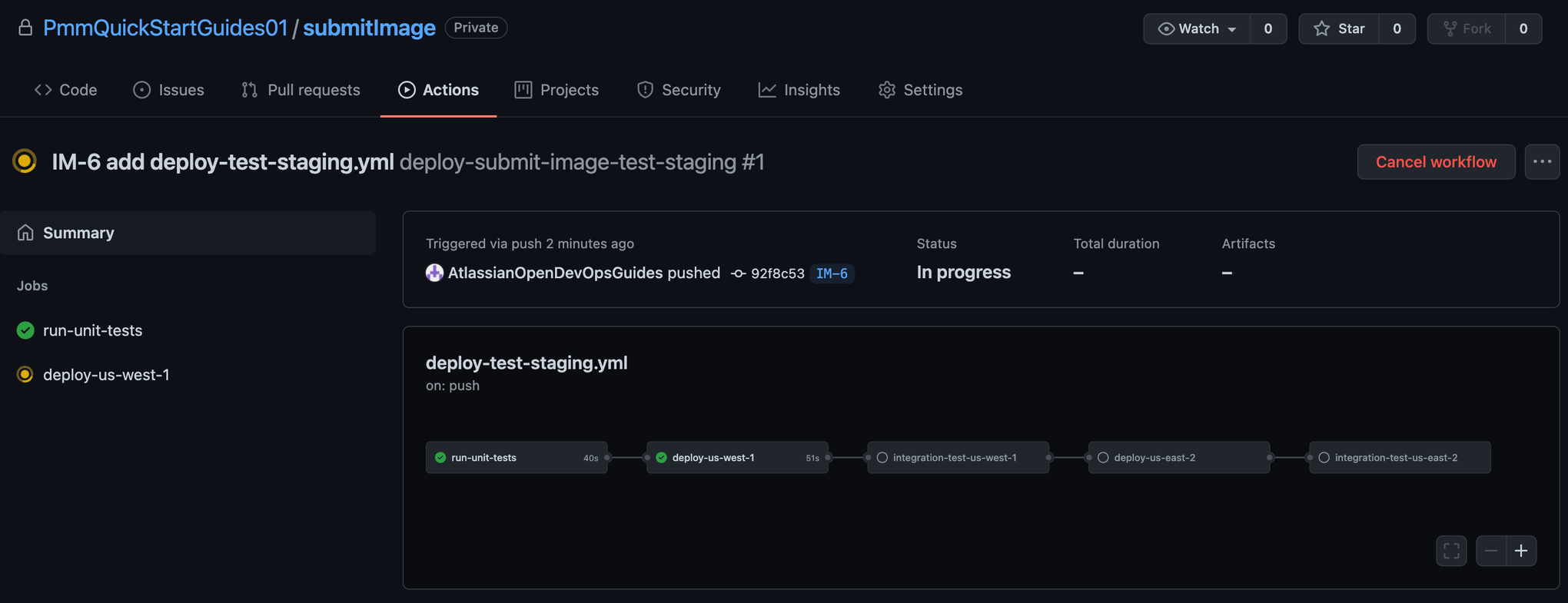This screenshot has height=603, width=1568.
Task: Open the Code tab
Action: [66, 90]
